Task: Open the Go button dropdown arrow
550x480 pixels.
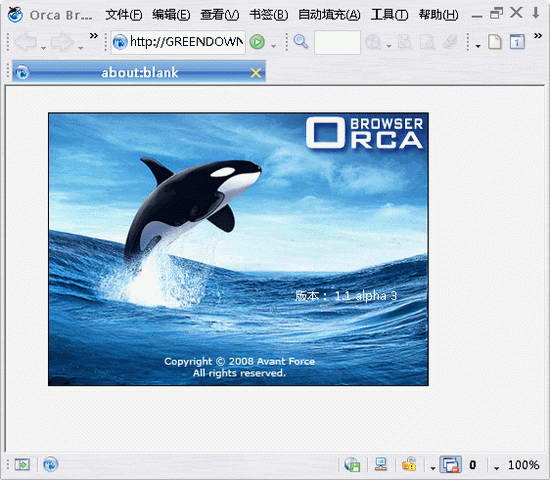Action: click(x=274, y=46)
